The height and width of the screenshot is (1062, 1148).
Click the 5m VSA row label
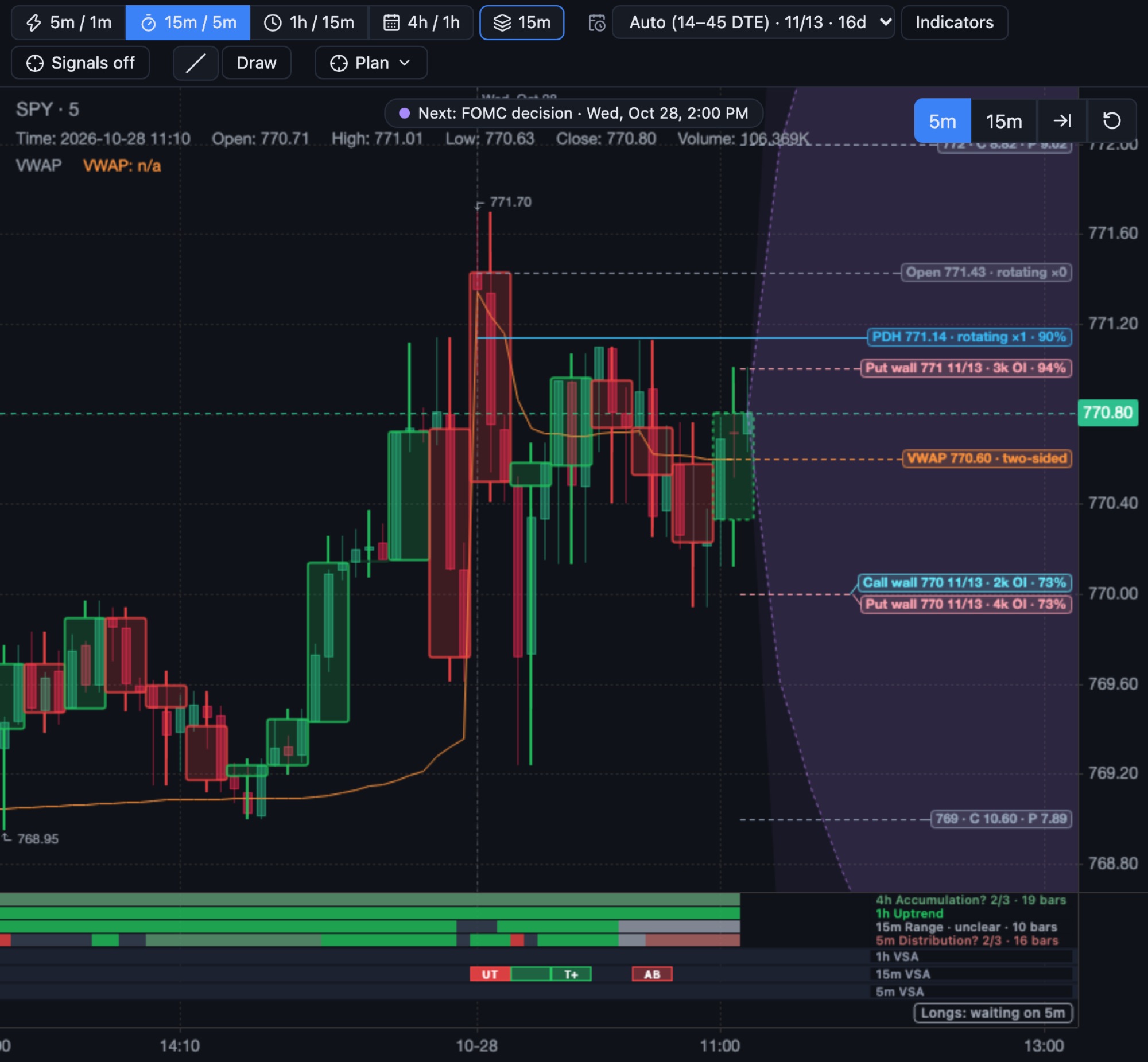click(899, 992)
